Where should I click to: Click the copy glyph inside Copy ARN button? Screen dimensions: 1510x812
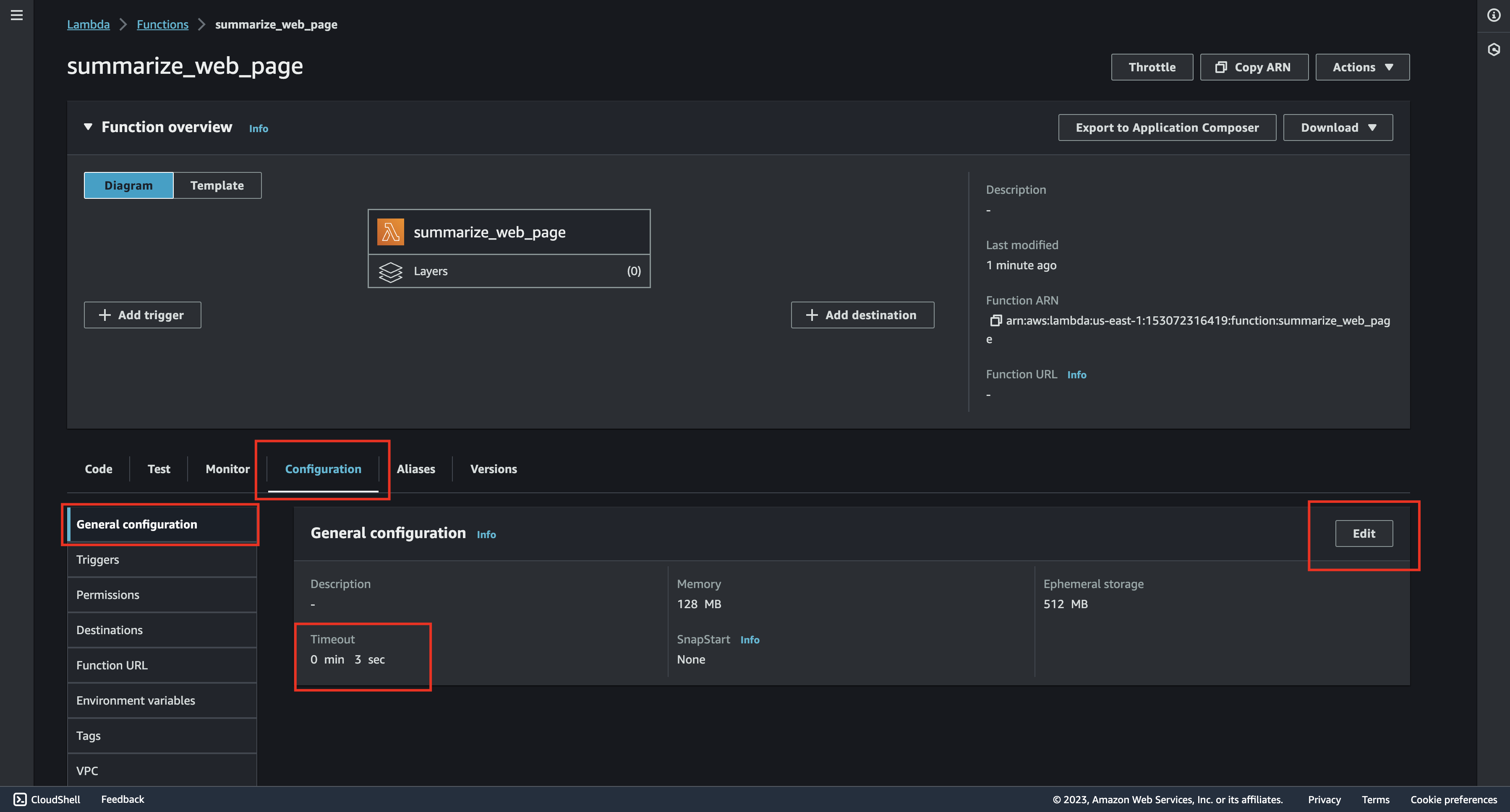click(x=1222, y=67)
